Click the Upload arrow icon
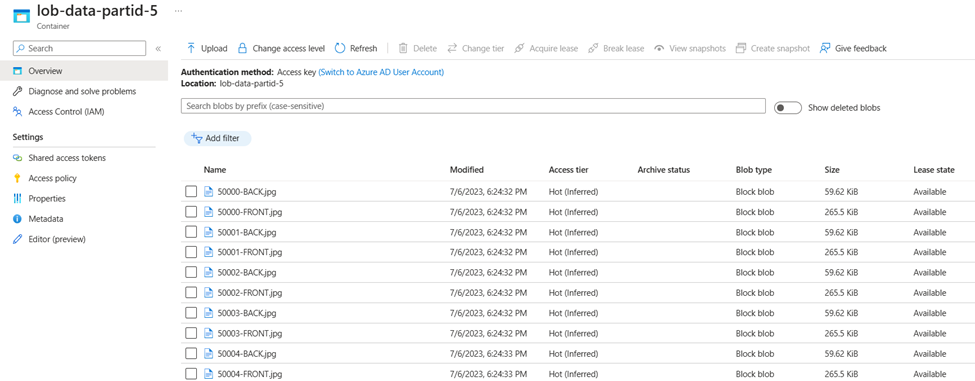This screenshot has width=975, height=381. 192,48
